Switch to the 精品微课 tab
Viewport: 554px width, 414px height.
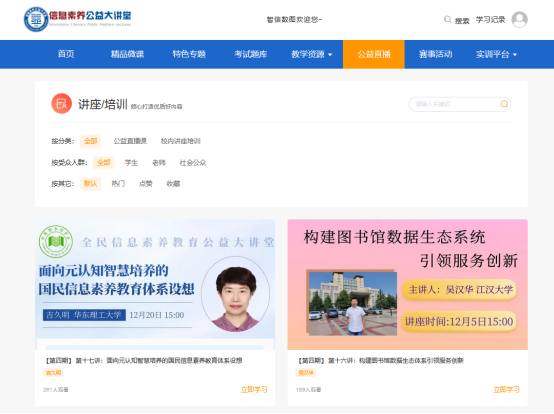(128, 54)
